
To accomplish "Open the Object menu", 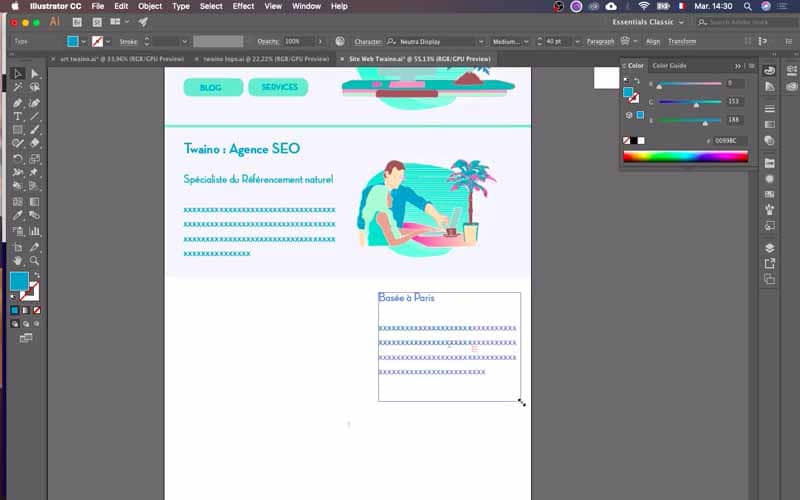I will [x=149, y=6].
